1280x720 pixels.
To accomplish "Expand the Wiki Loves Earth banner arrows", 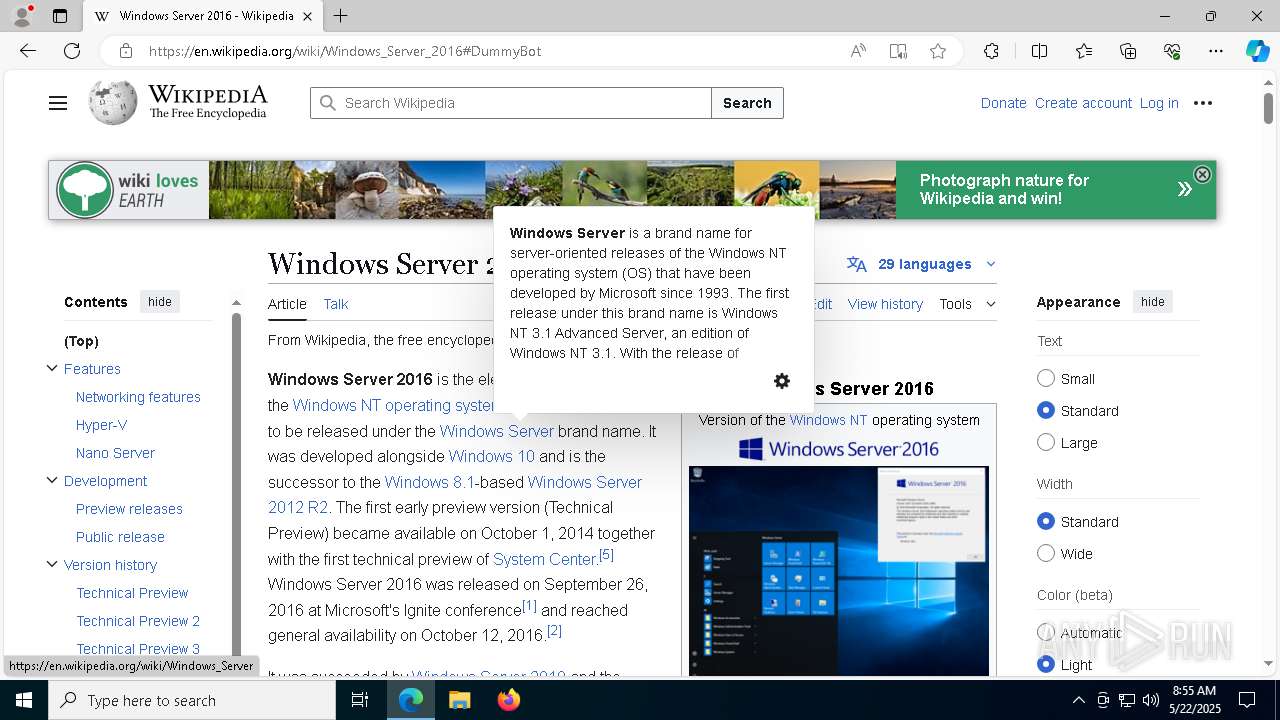I will [x=1184, y=189].
